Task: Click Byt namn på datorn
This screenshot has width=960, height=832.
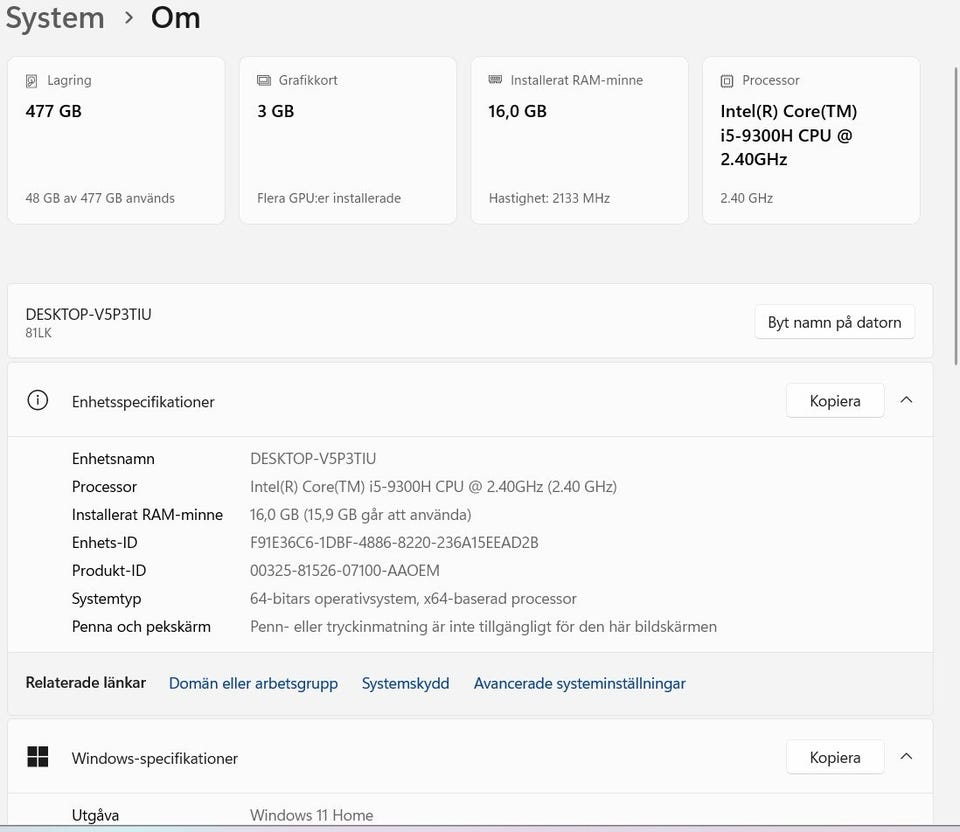Action: 834,322
